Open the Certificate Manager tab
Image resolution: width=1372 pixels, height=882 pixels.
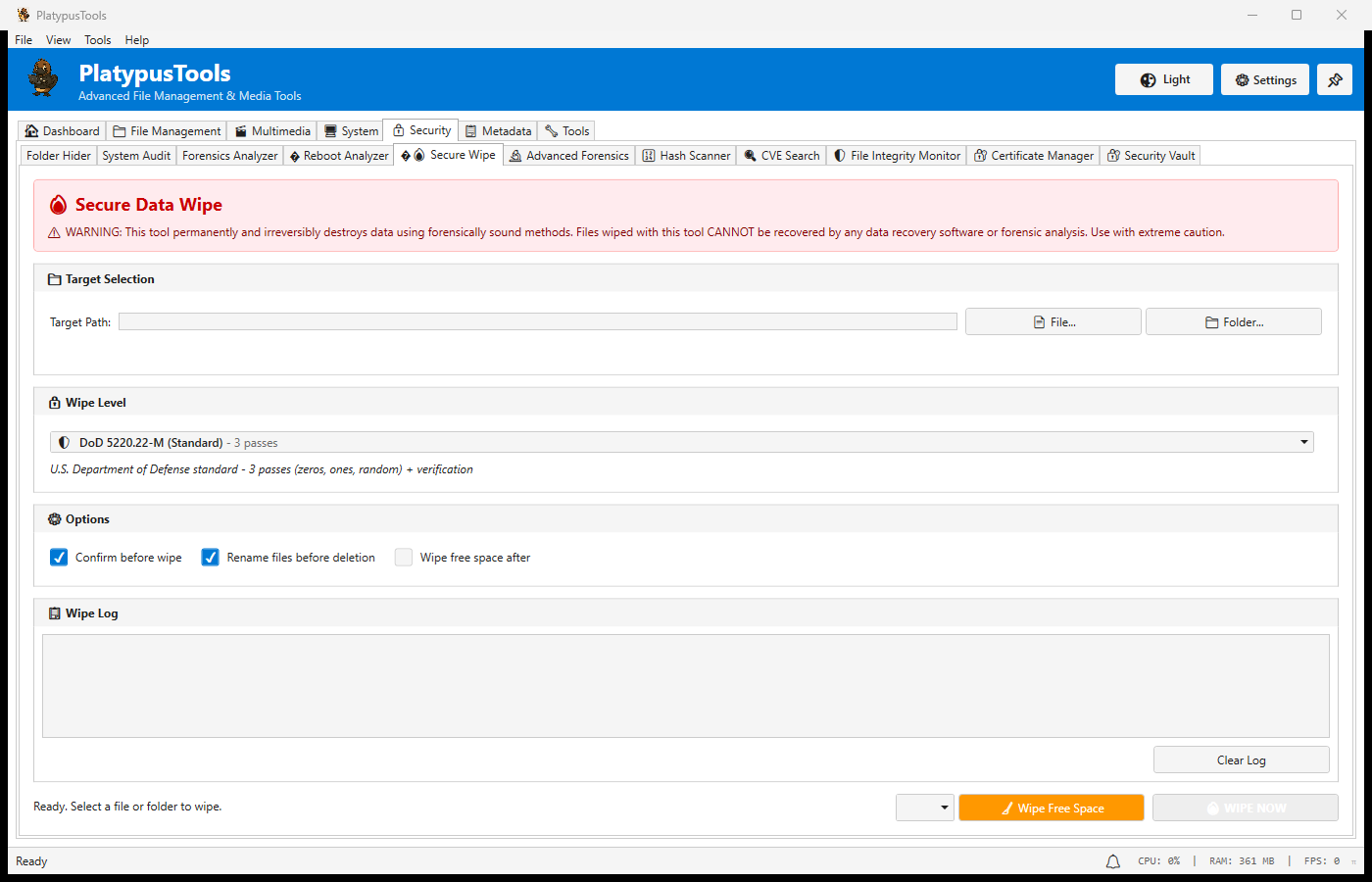(1033, 156)
